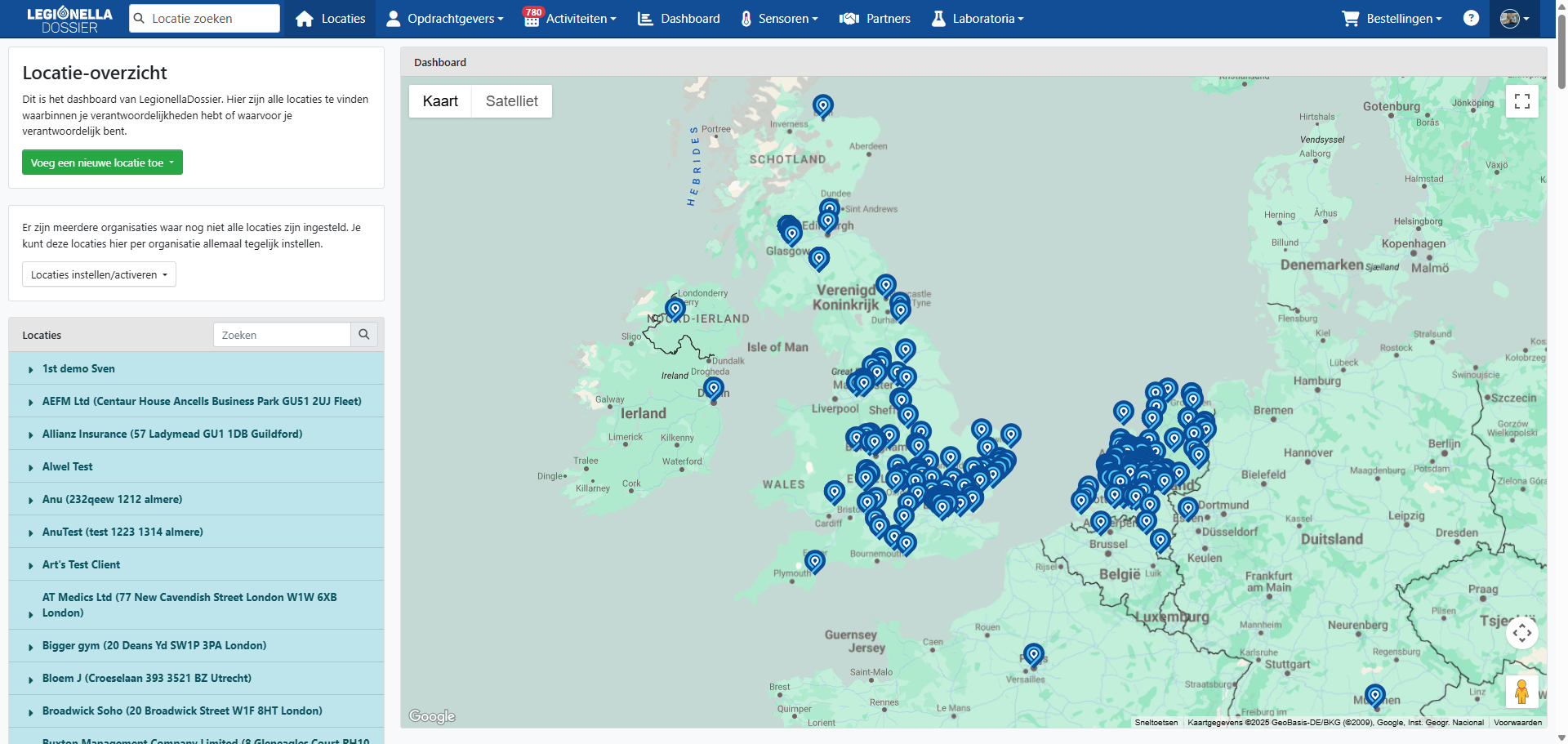
Task: Toggle fullscreen map view
Action: 1521,101
